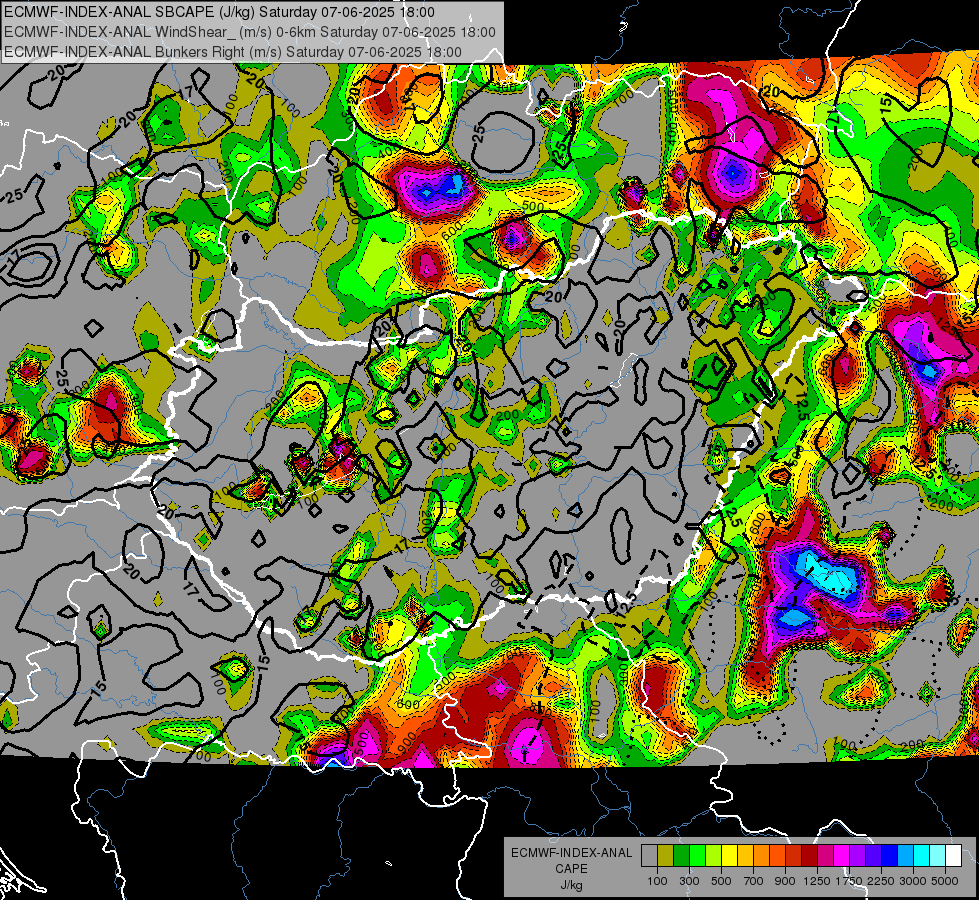The image size is (979, 900).
Task: Click the ECMWF-INDEX-ANAL legend title
Action: [x=572, y=853]
